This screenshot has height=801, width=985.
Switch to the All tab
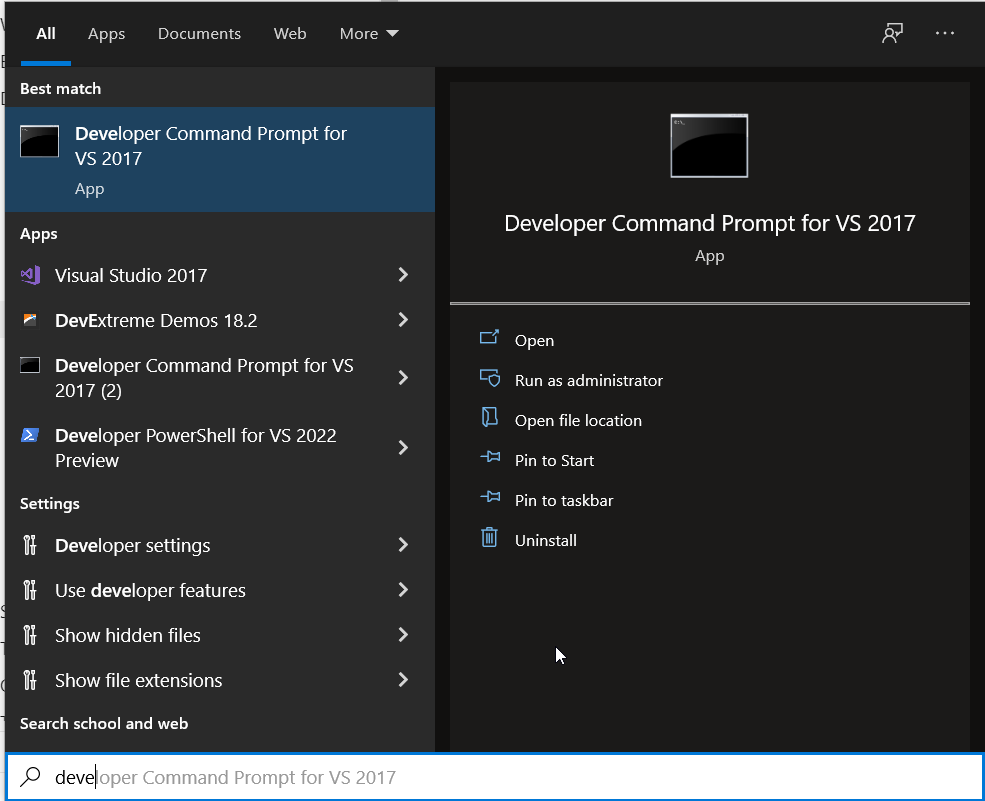(46, 33)
